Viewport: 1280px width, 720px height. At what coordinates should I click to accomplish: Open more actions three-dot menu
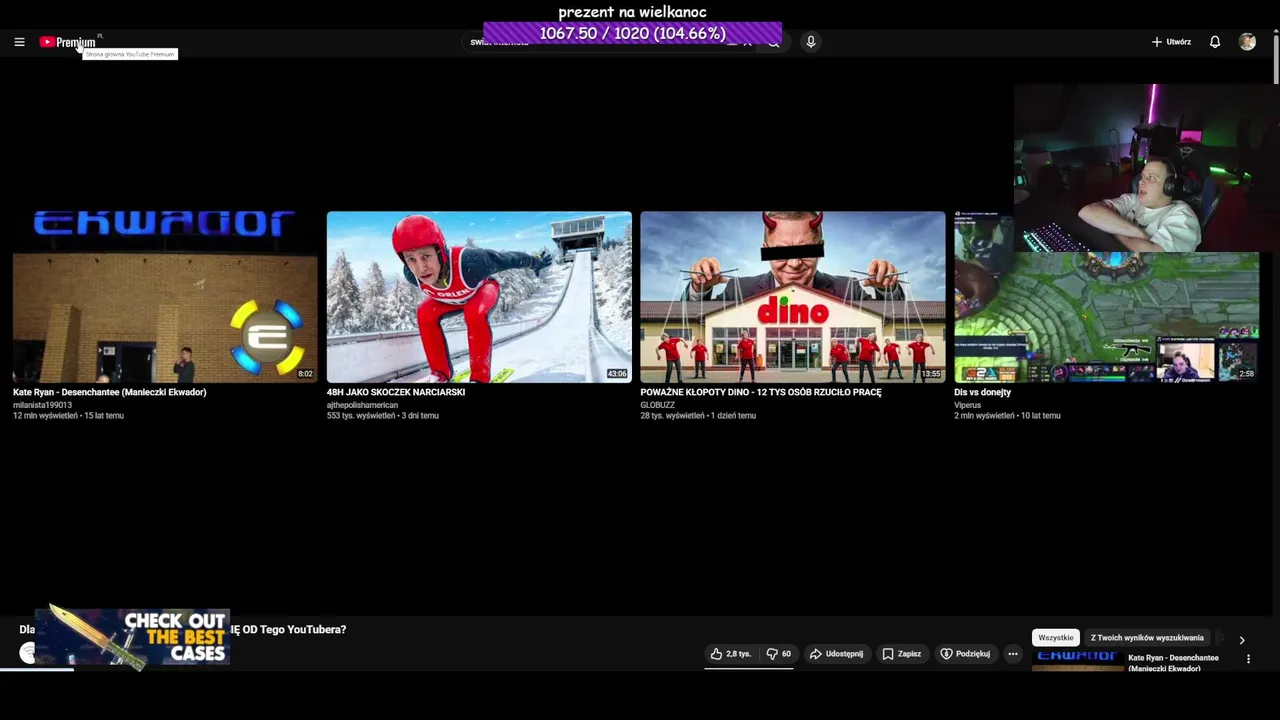coord(1013,654)
